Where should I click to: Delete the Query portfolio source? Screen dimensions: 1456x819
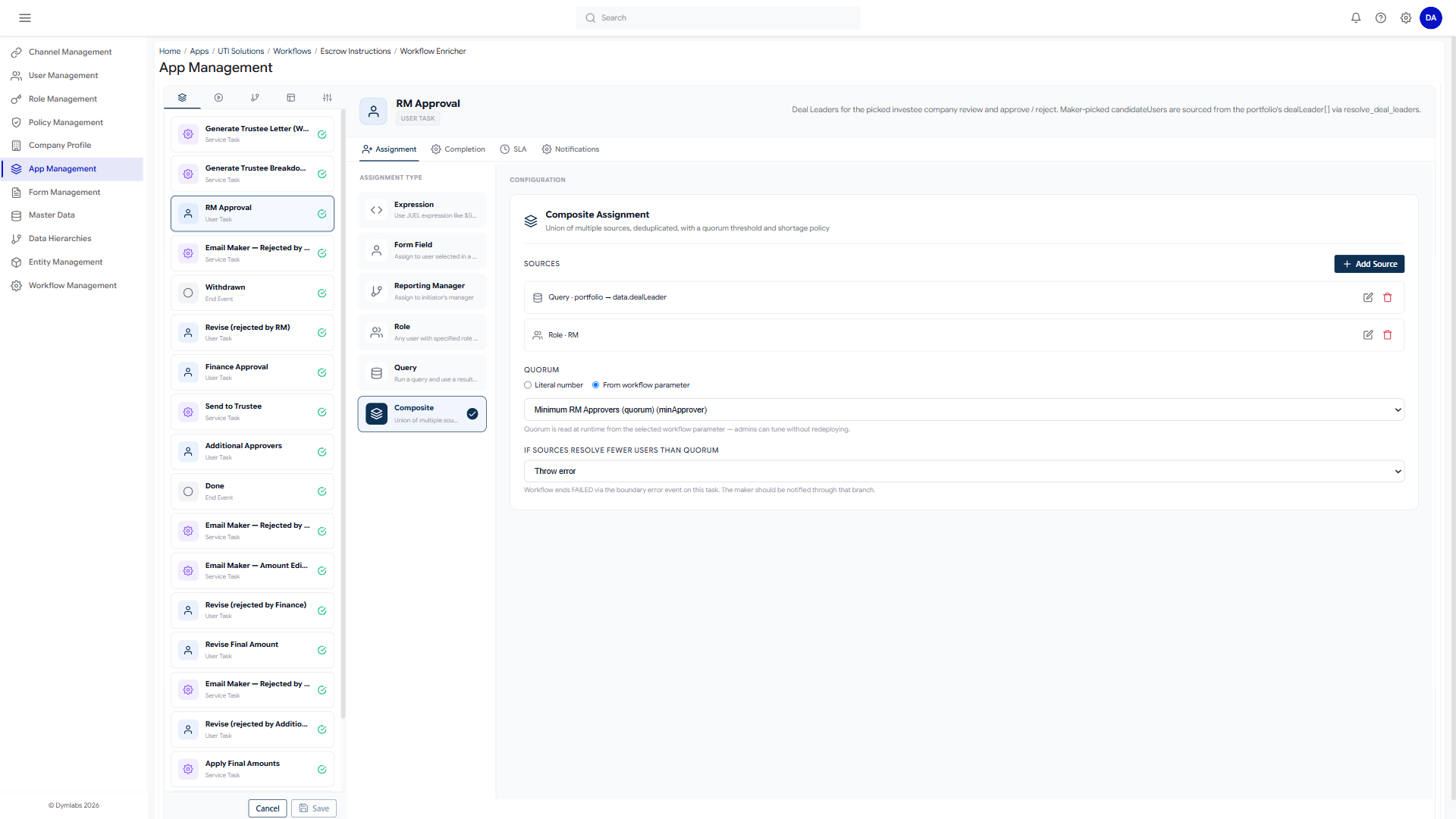[1388, 297]
